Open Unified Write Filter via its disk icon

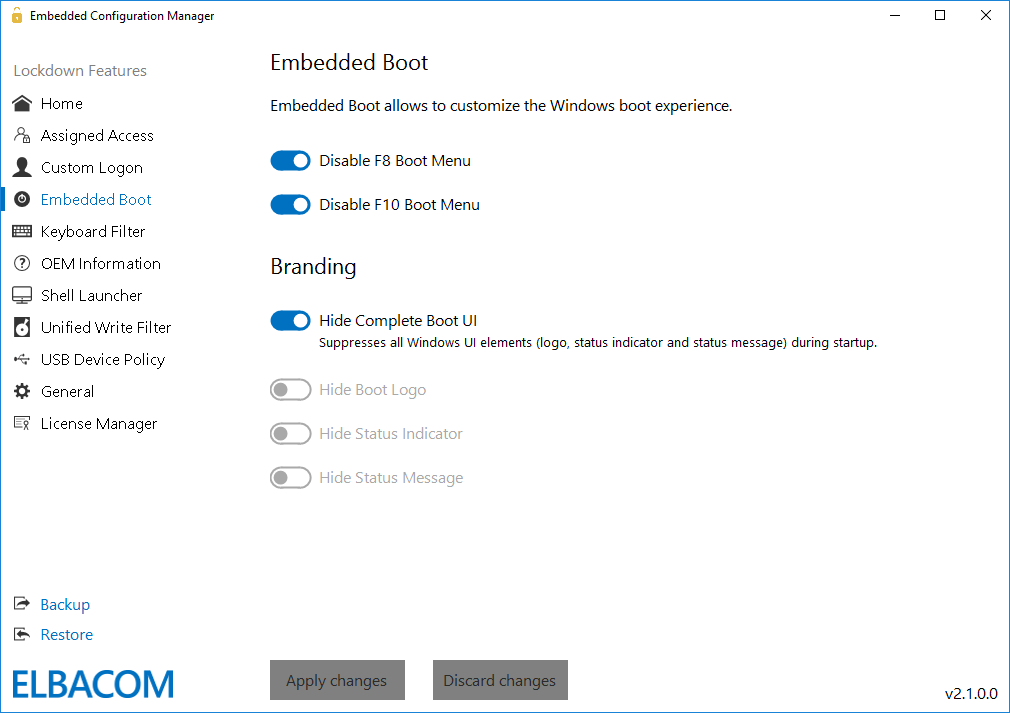(21, 327)
